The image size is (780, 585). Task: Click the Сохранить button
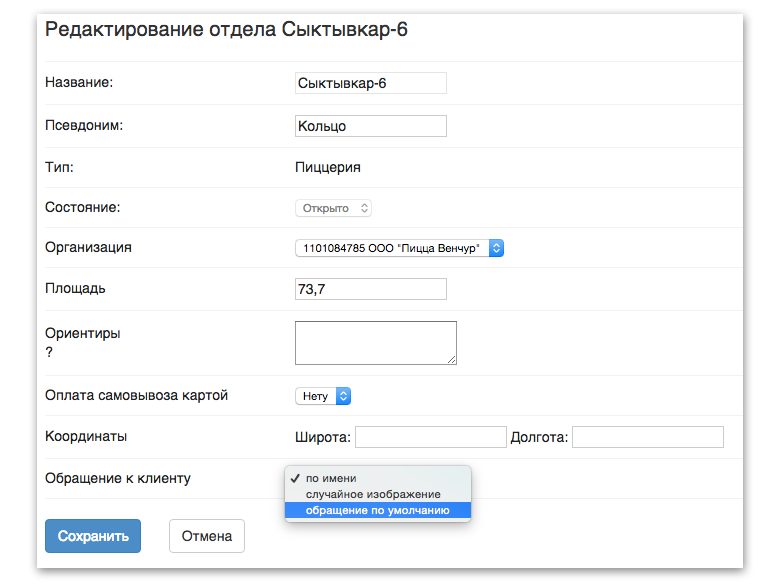click(x=93, y=536)
